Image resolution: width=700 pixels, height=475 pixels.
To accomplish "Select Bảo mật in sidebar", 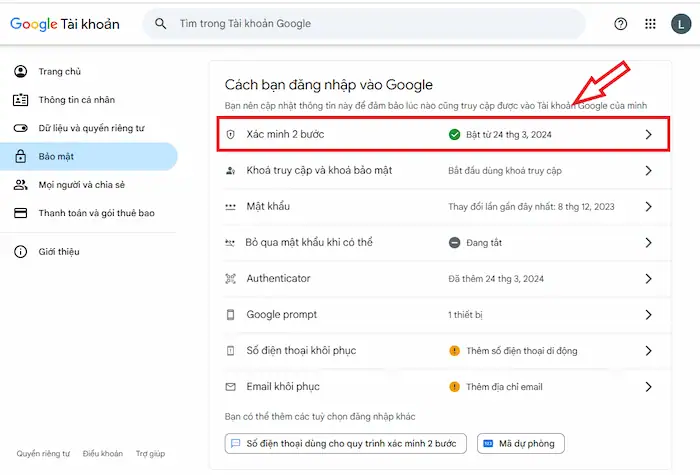I will coord(56,157).
